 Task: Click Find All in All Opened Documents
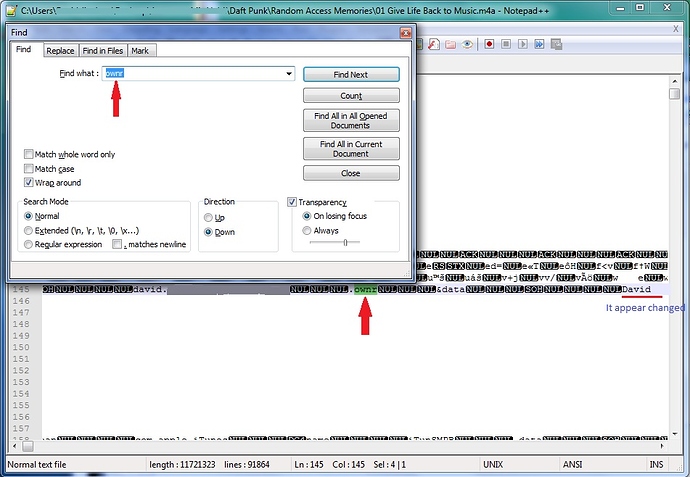[351, 121]
